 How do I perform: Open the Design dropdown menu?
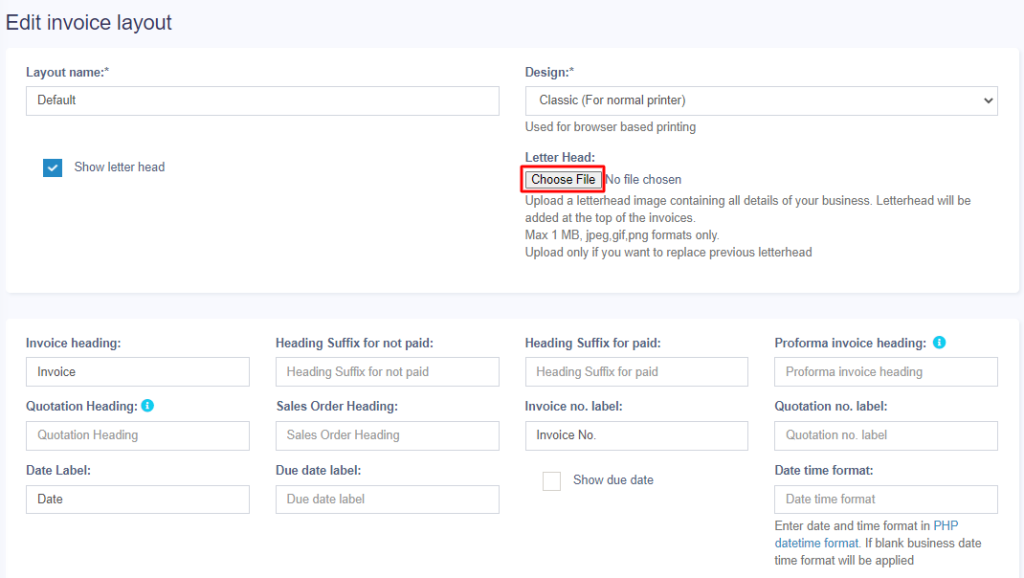(x=761, y=100)
